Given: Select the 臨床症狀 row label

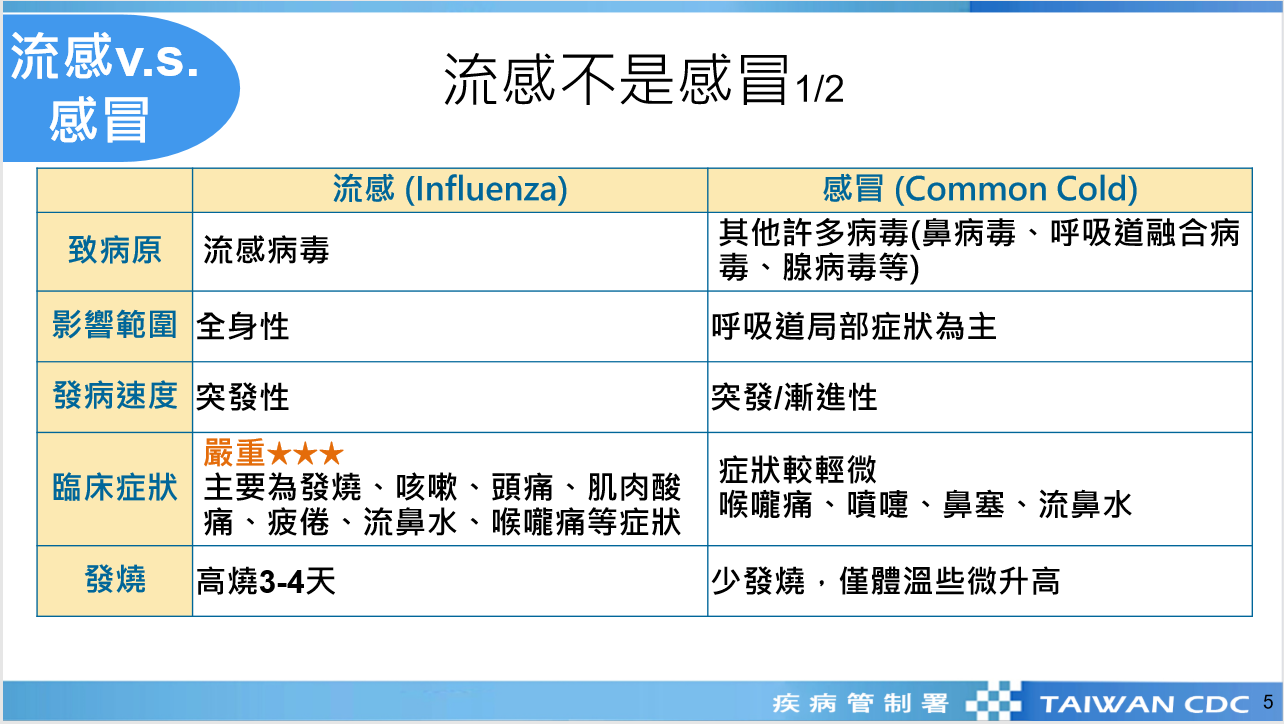Looking at the screenshot, I should coord(115,488).
